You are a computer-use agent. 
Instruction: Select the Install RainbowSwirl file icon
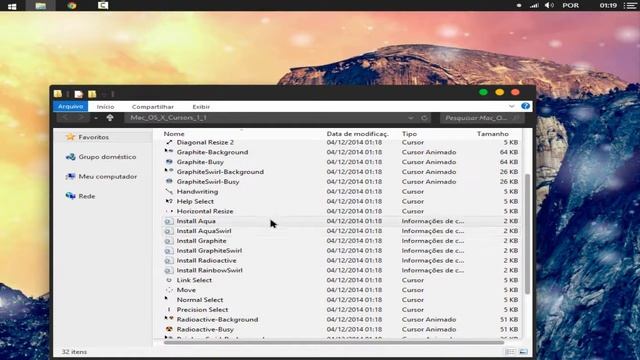pos(169,270)
